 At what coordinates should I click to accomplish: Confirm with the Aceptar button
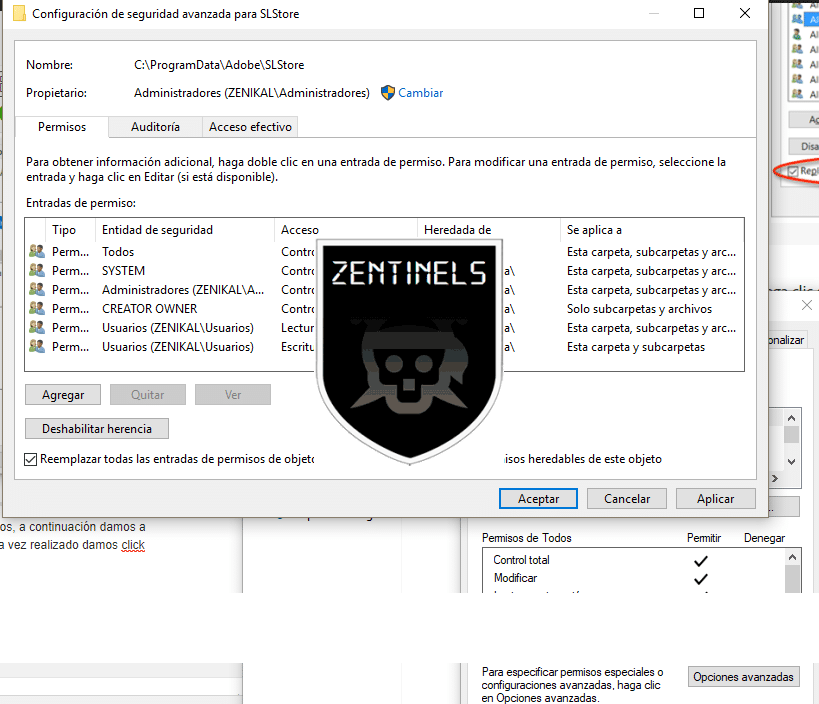(538, 499)
